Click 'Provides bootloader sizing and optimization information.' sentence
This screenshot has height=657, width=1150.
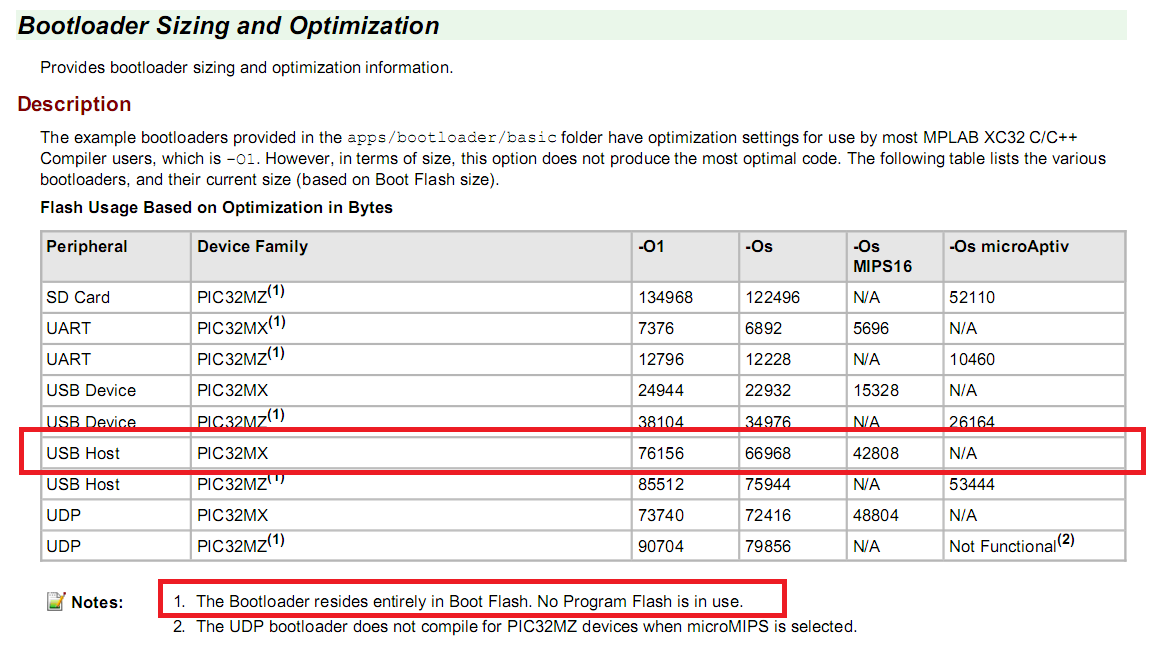[x=246, y=67]
